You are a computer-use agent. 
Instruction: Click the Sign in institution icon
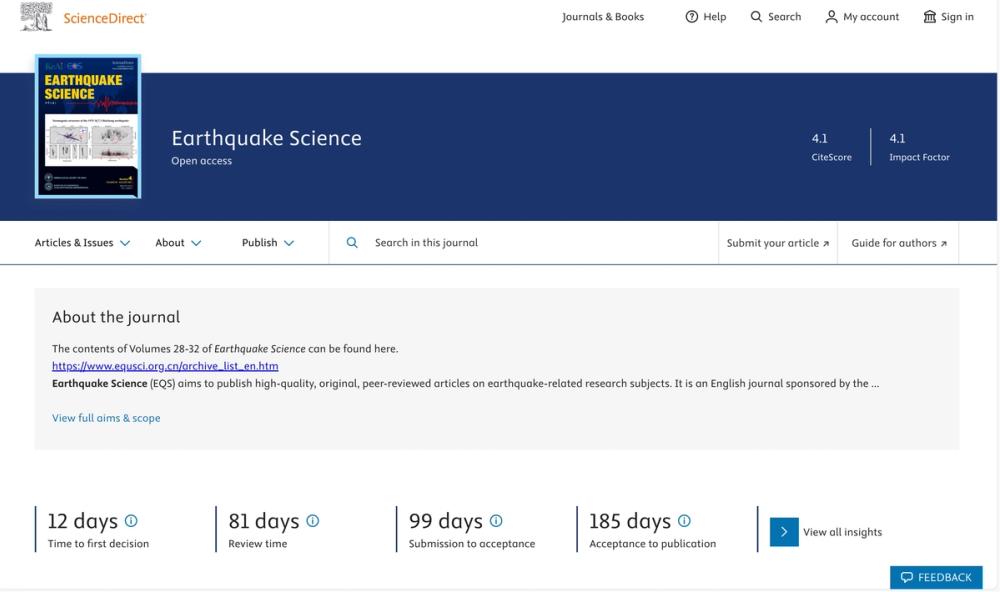pyautogui.click(x=930, y=17)
